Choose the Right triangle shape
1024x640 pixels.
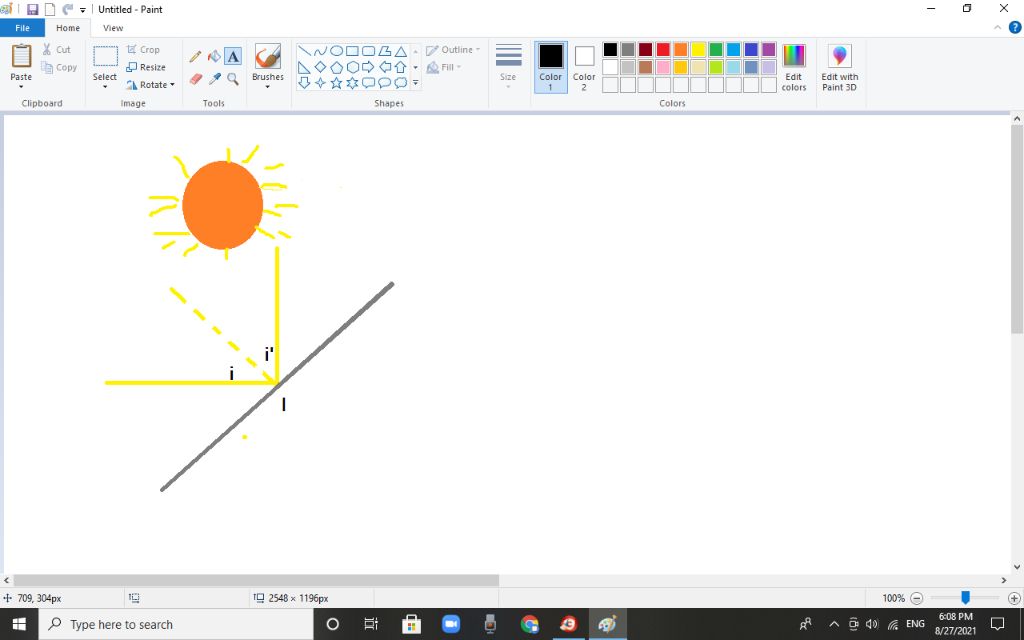[x=304, y=67]
